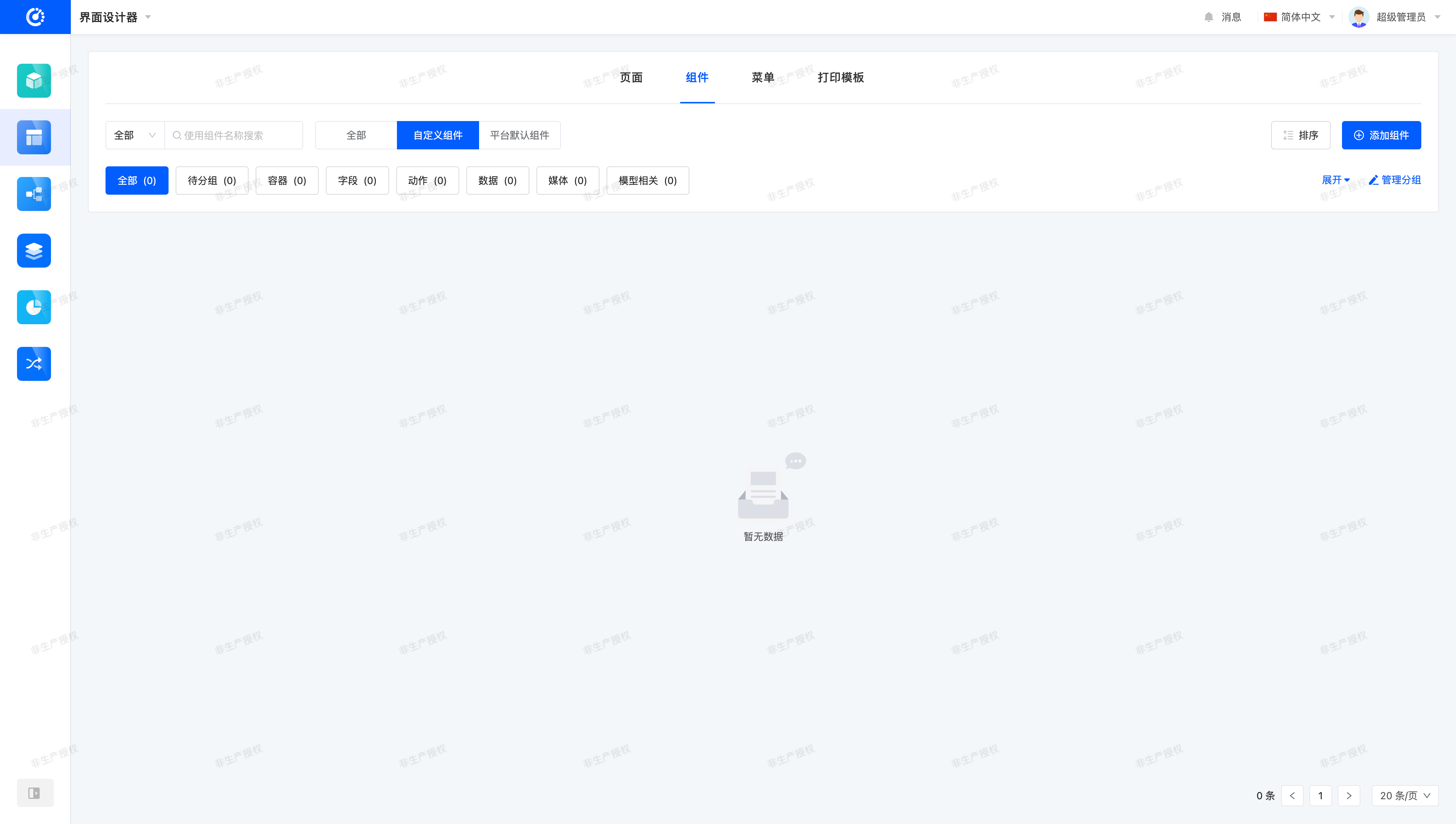
Task: Open the workflow nodes sidebar icon
Action: pyautogui.click(x=34, y=194)
